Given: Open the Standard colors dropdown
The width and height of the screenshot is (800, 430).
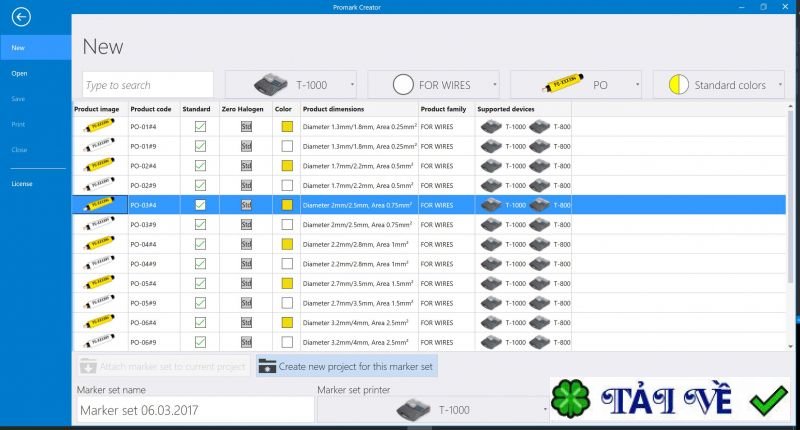Looking at the screenshot, I should (719, 85).
